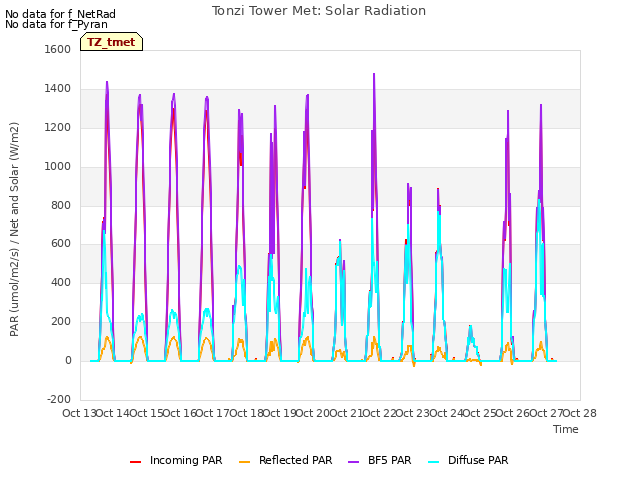This screenshot has width=640, height=480.
Task: Click the Reflected PAR legend label
Action: pyautogui.click(x=296, y=460)
